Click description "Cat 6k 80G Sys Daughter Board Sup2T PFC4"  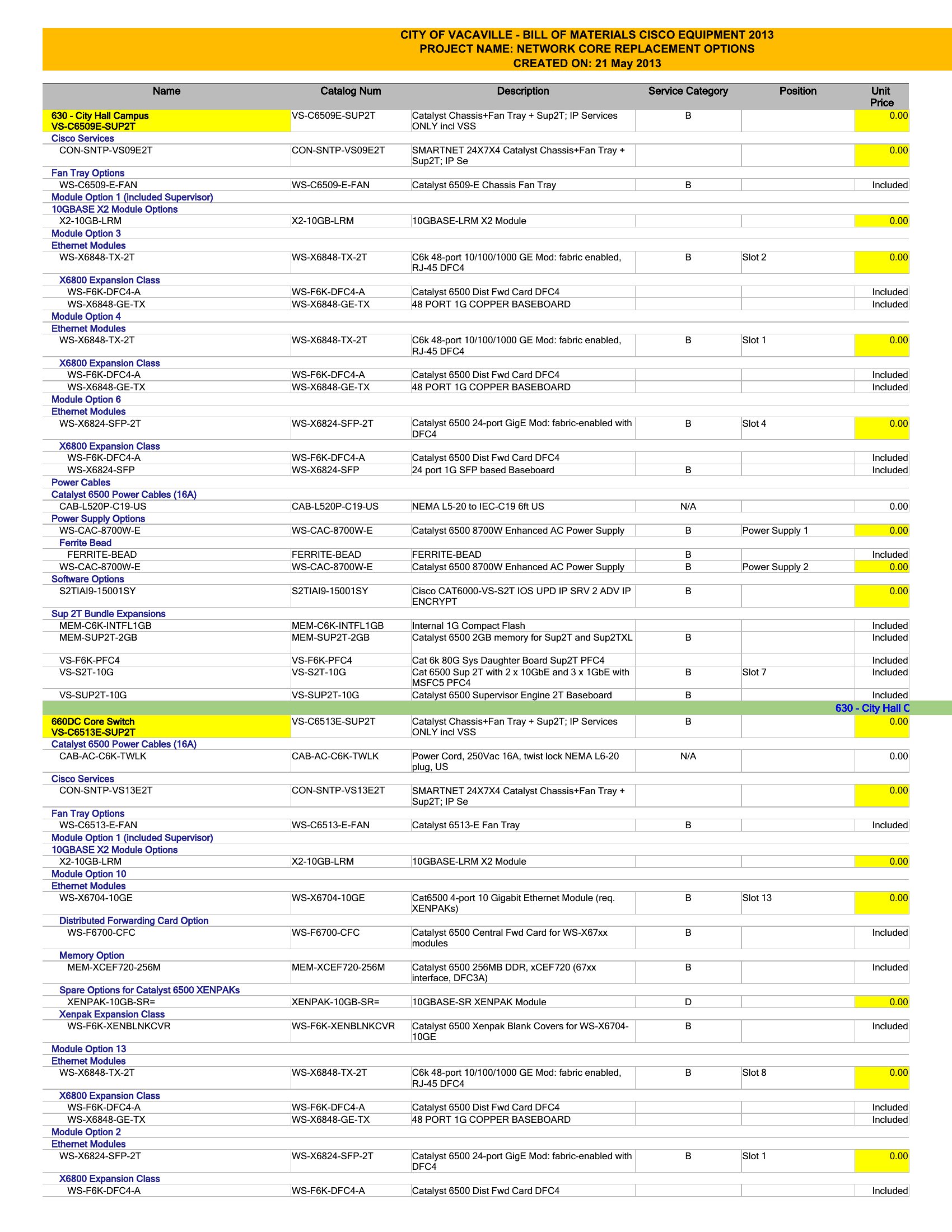[x=507, y=661]
